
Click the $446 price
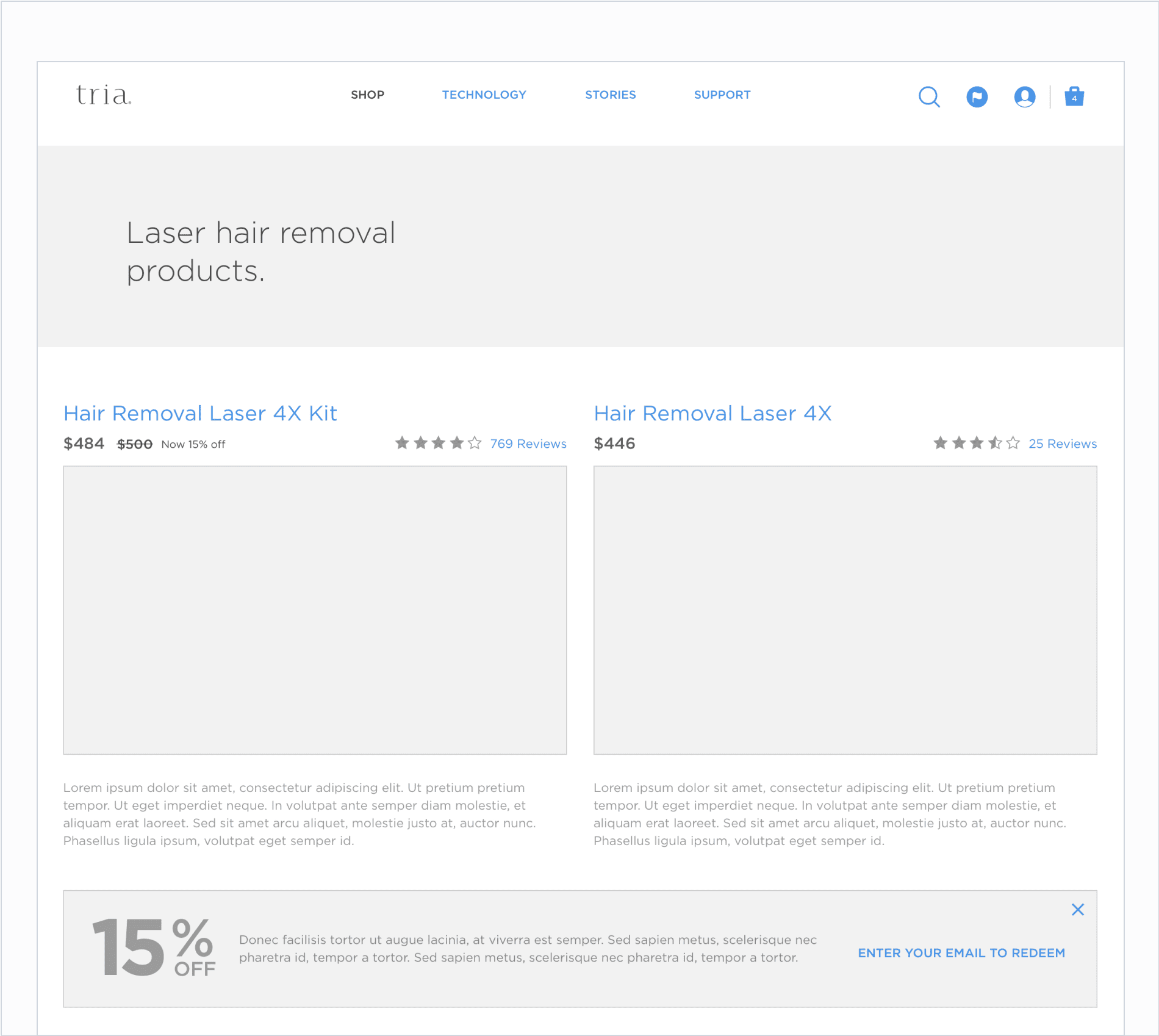(614, 444)
